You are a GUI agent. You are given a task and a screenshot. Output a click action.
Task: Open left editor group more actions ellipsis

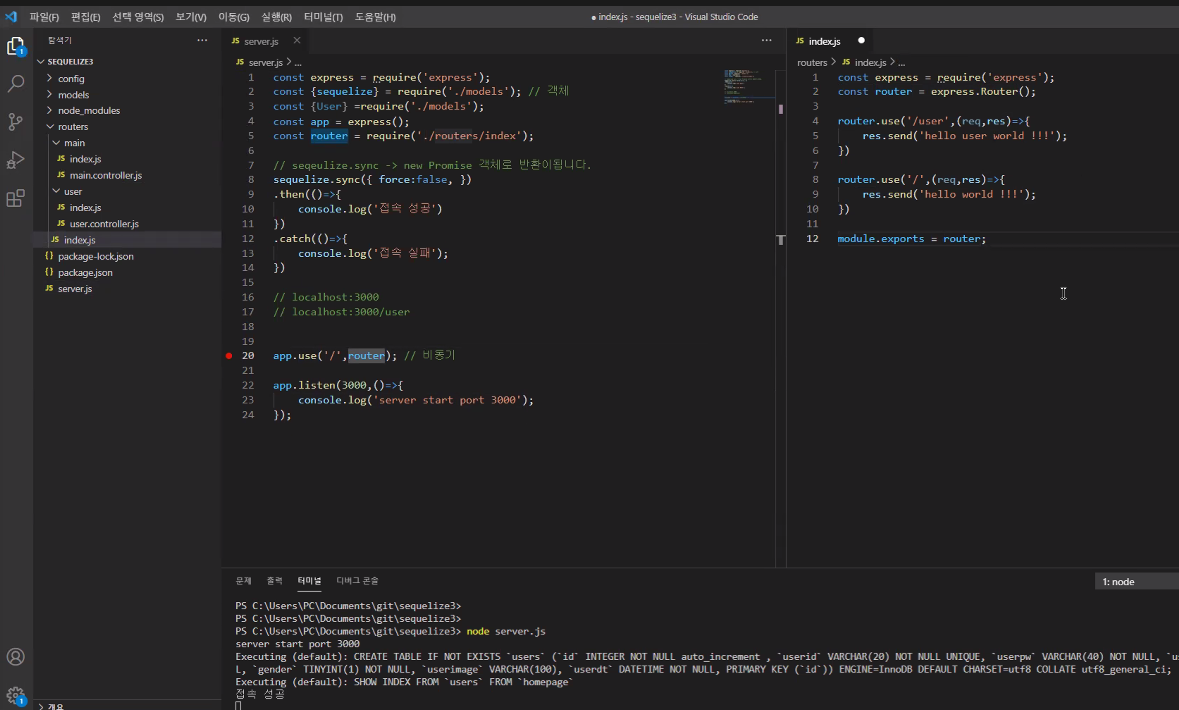[x=766, y=41]
